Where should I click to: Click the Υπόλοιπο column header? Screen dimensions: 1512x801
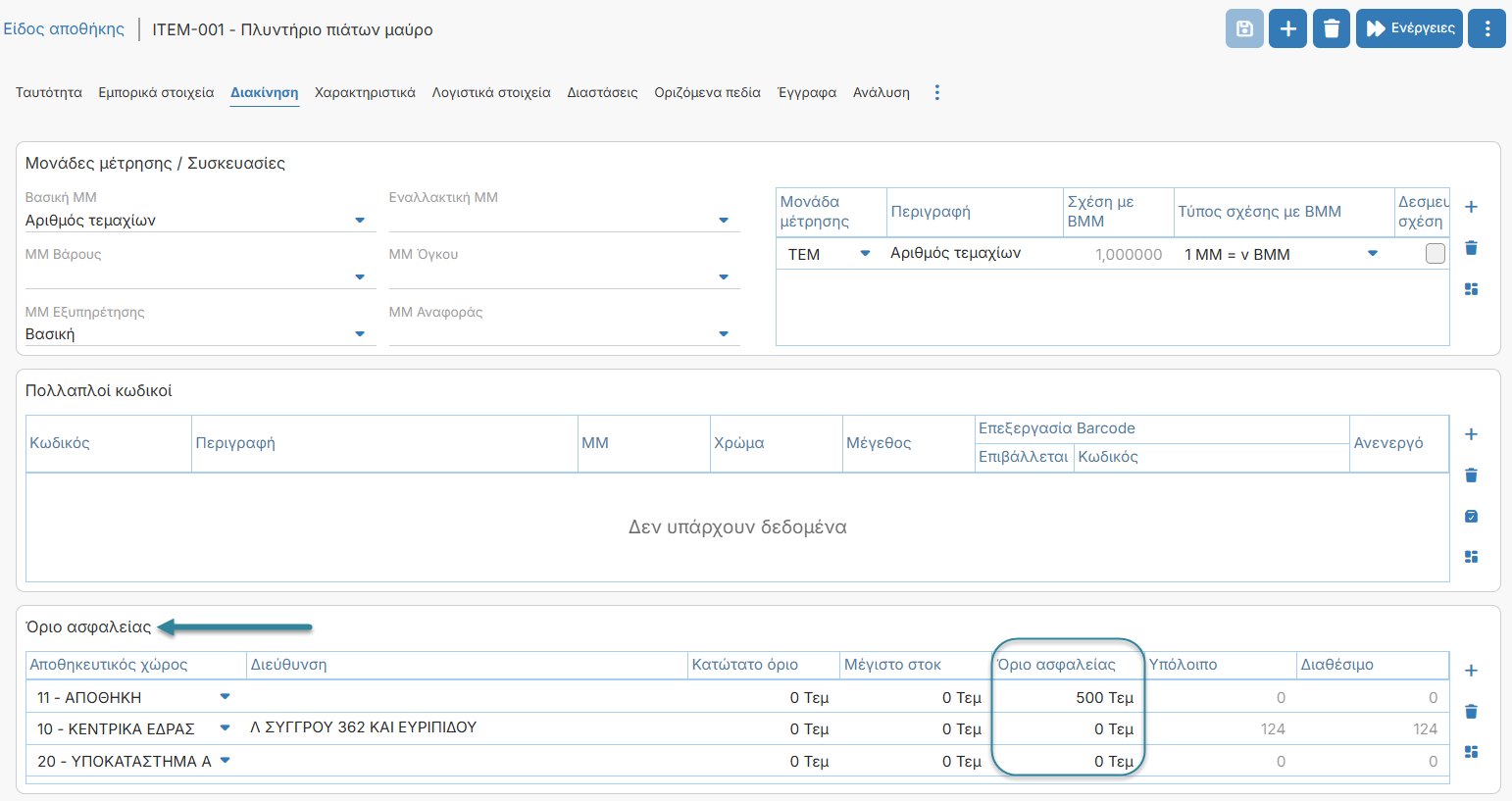click(x=1220, y=665)
